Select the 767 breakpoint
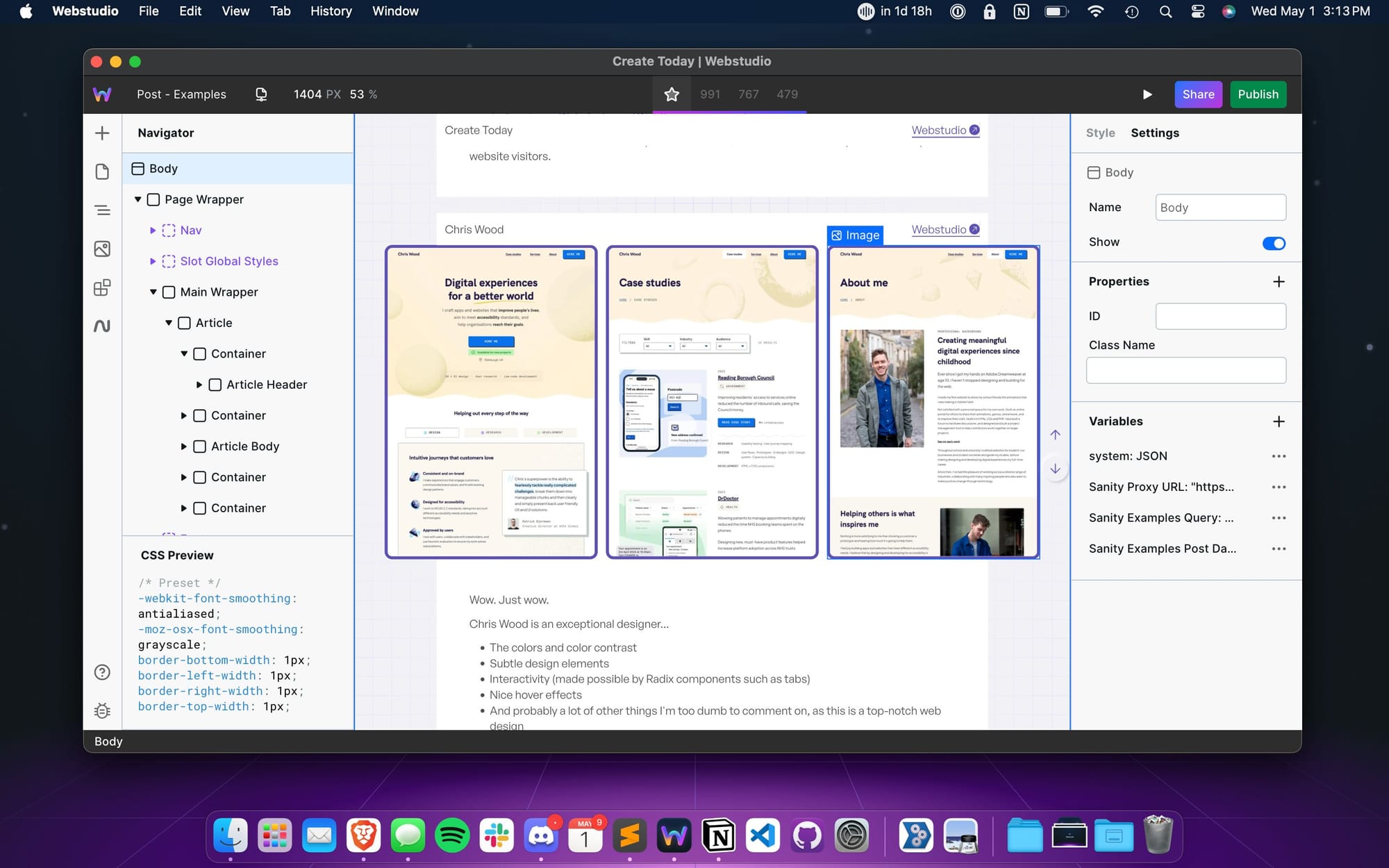 pyautogui.click(x=748, y=94)
